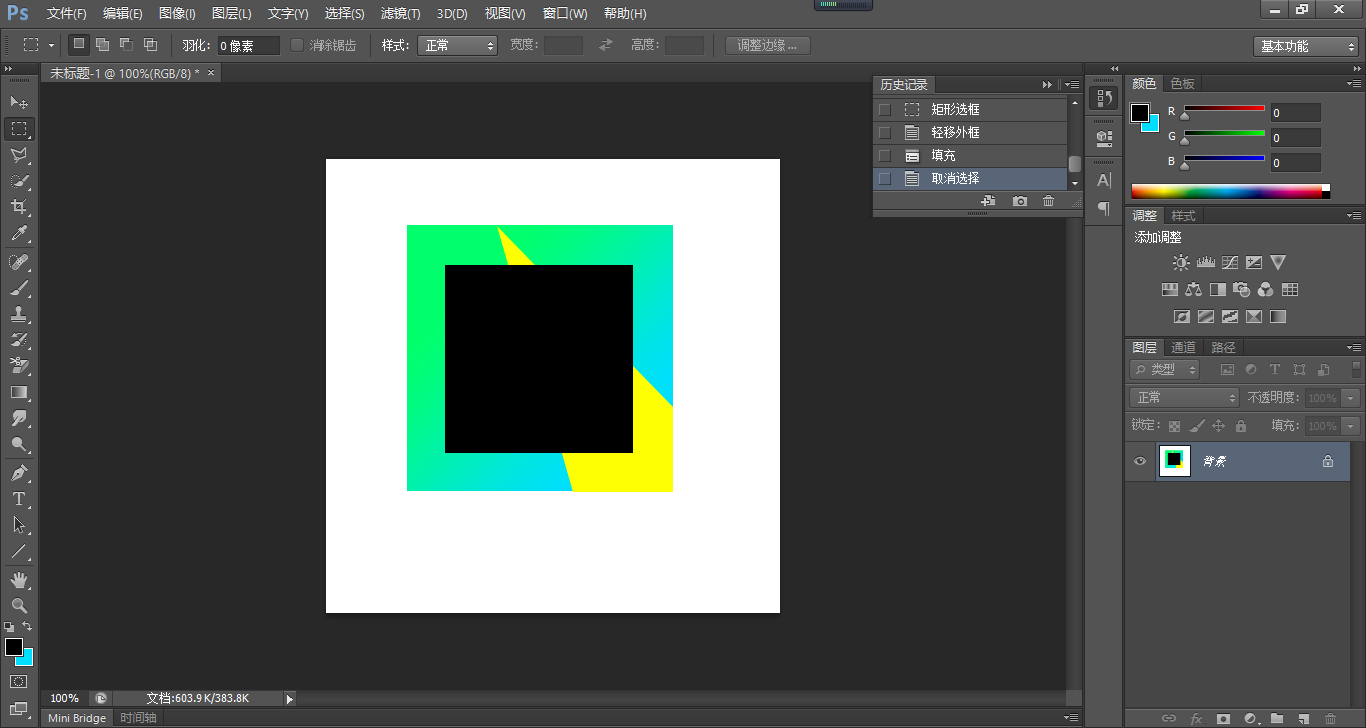This screenshot has width=1366, height=728.
Task: Open the 滤镜(T) menu
Action: [x=400, y=14]
